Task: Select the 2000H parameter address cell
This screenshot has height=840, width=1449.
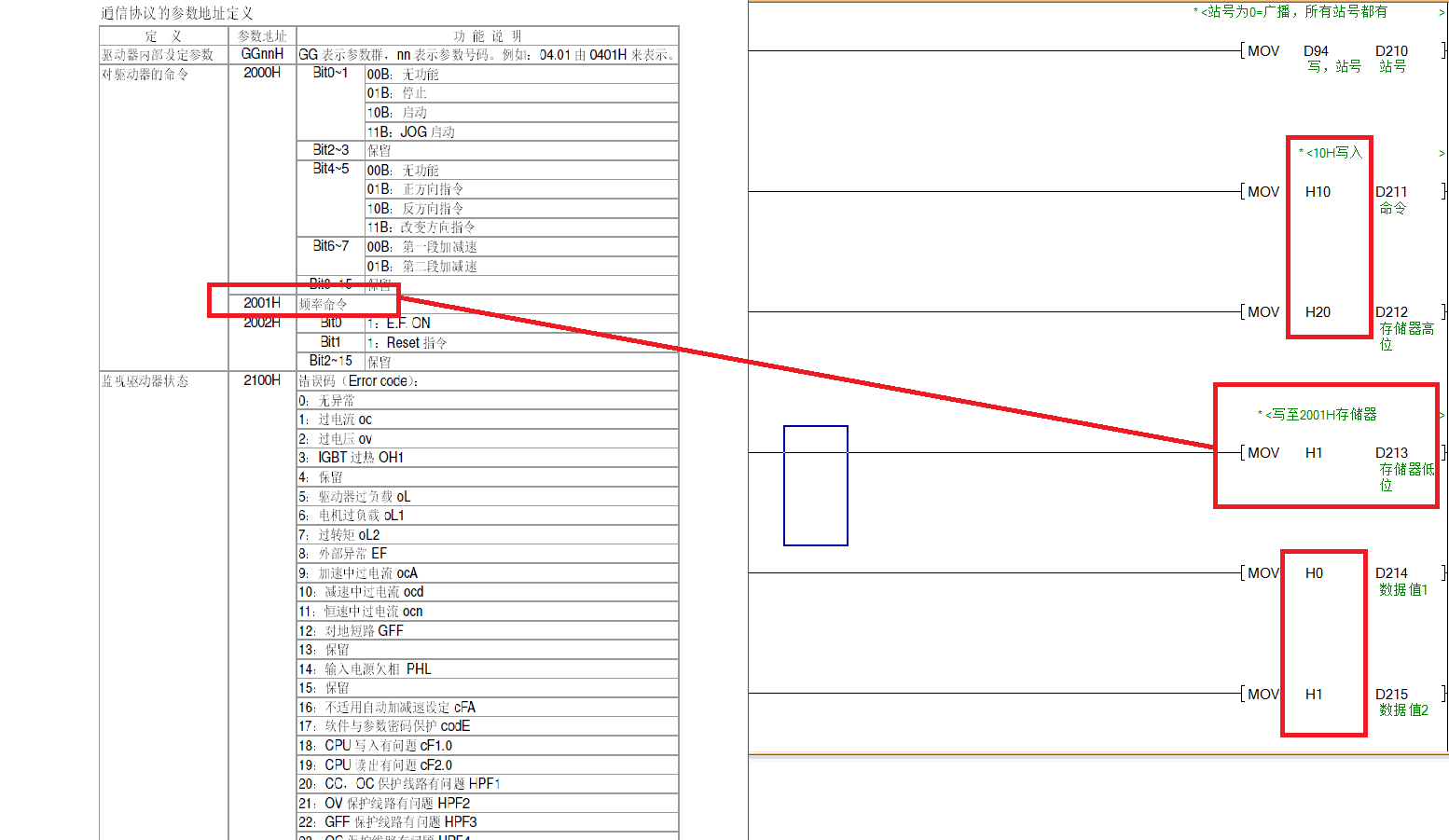Action: [x=262, y=73]
